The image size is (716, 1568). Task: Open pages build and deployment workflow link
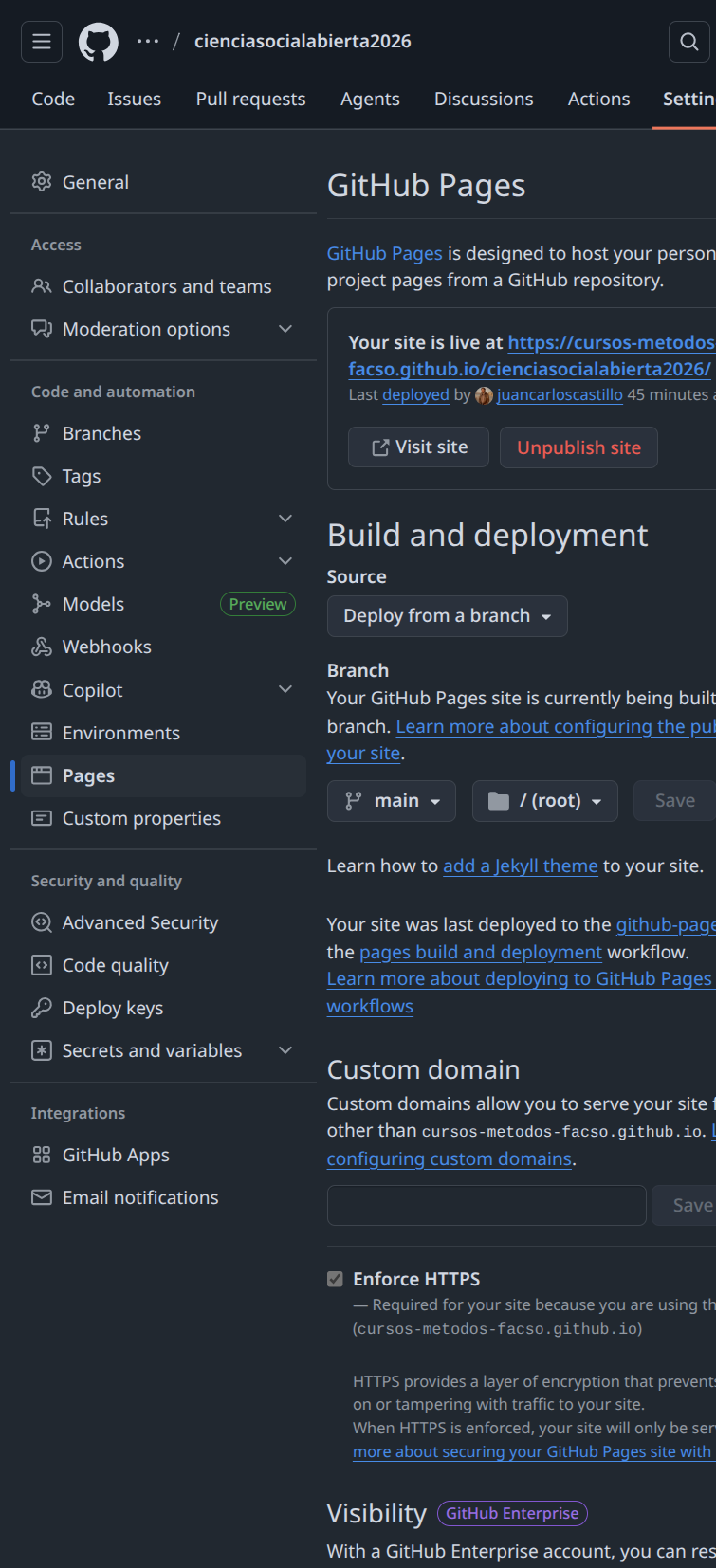(481, 952)
